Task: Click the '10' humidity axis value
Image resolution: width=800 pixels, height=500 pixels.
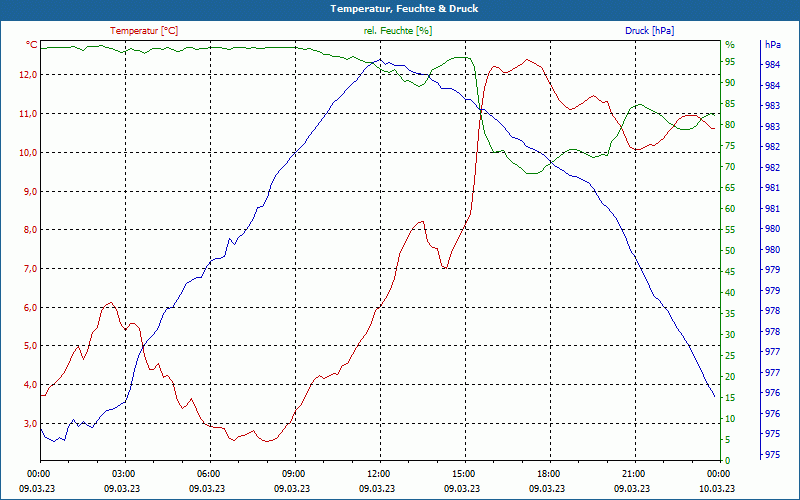Action: 730,419
